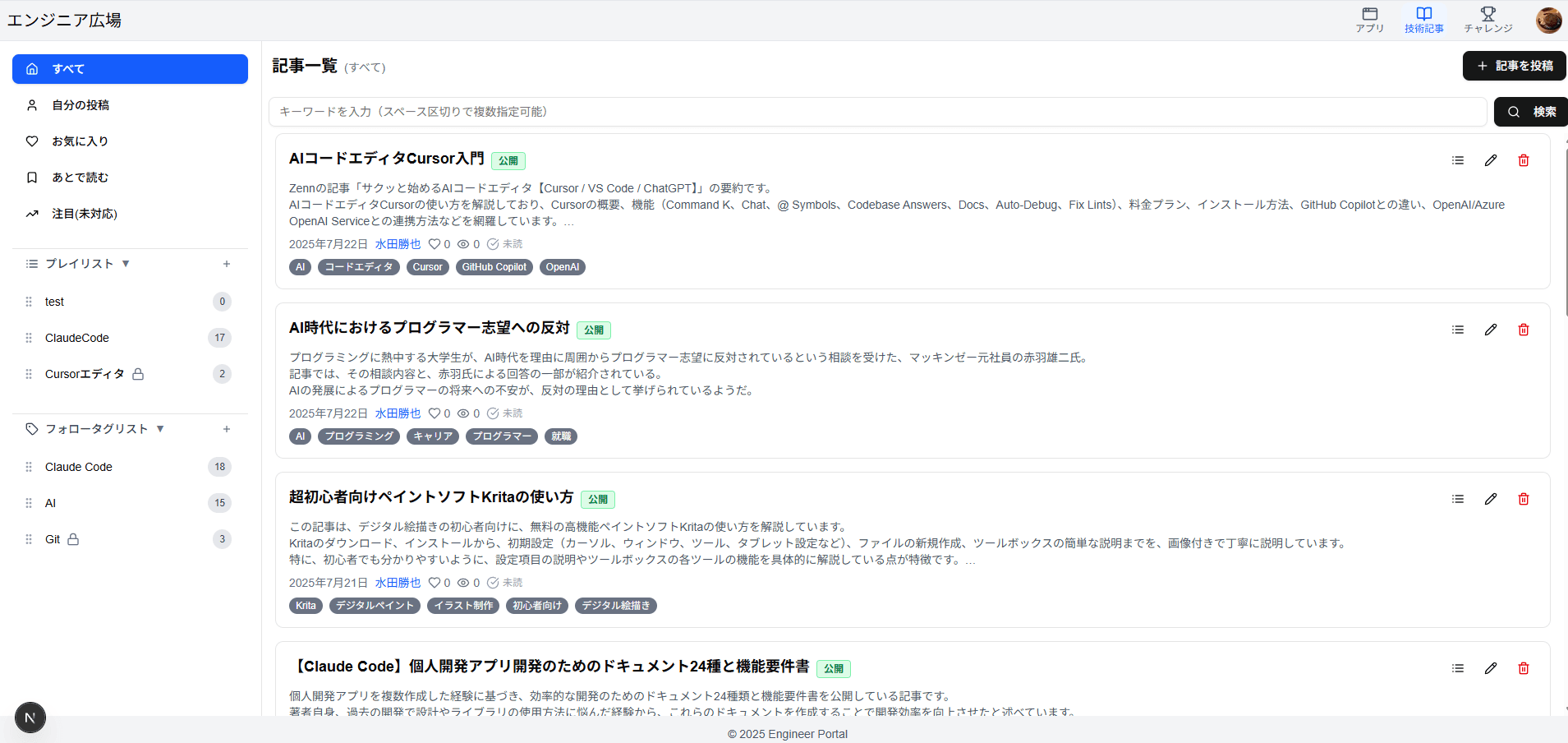1568x743 pixels.
Task: Edit the Krita article with pencil icon
Action: [x=1491, y=499]
